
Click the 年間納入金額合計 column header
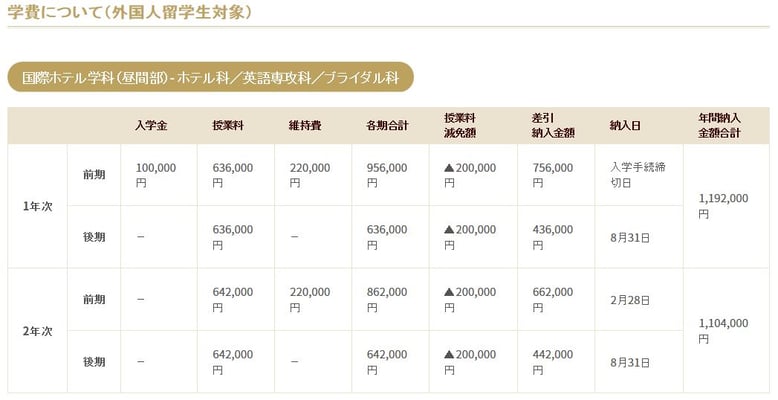coord(722,125)
